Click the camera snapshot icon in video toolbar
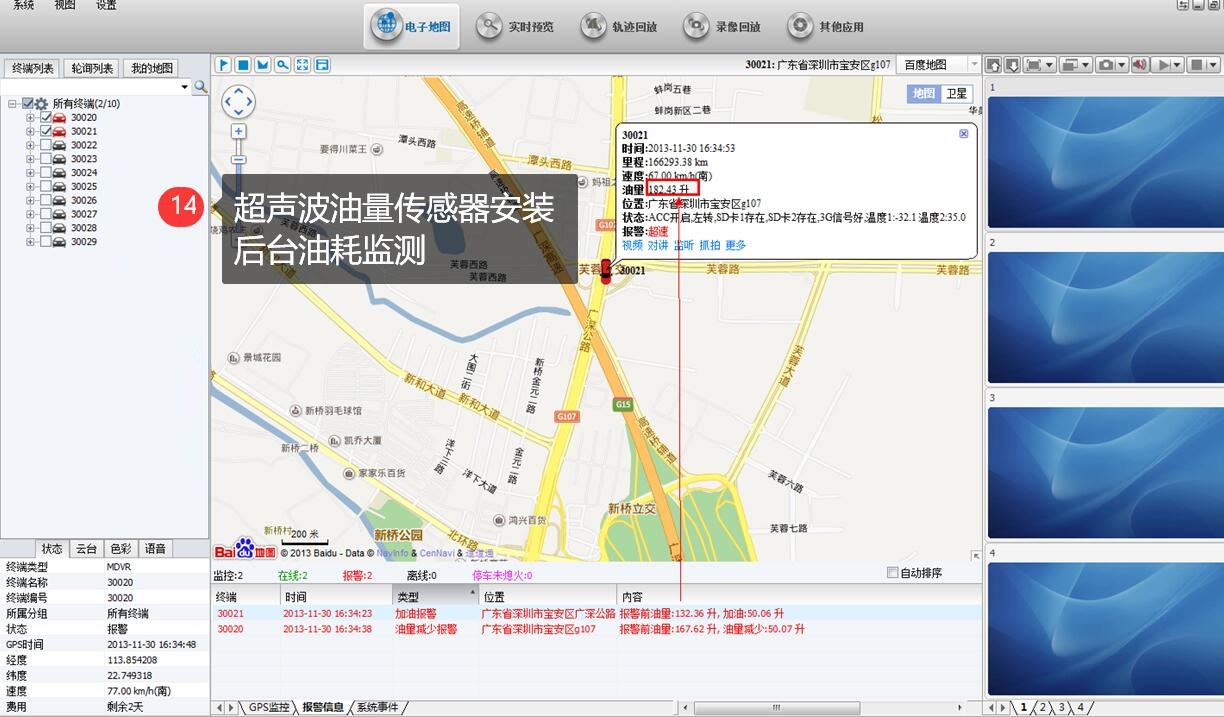Viewport: 1224px width, 717px height. click(1105, 65)
